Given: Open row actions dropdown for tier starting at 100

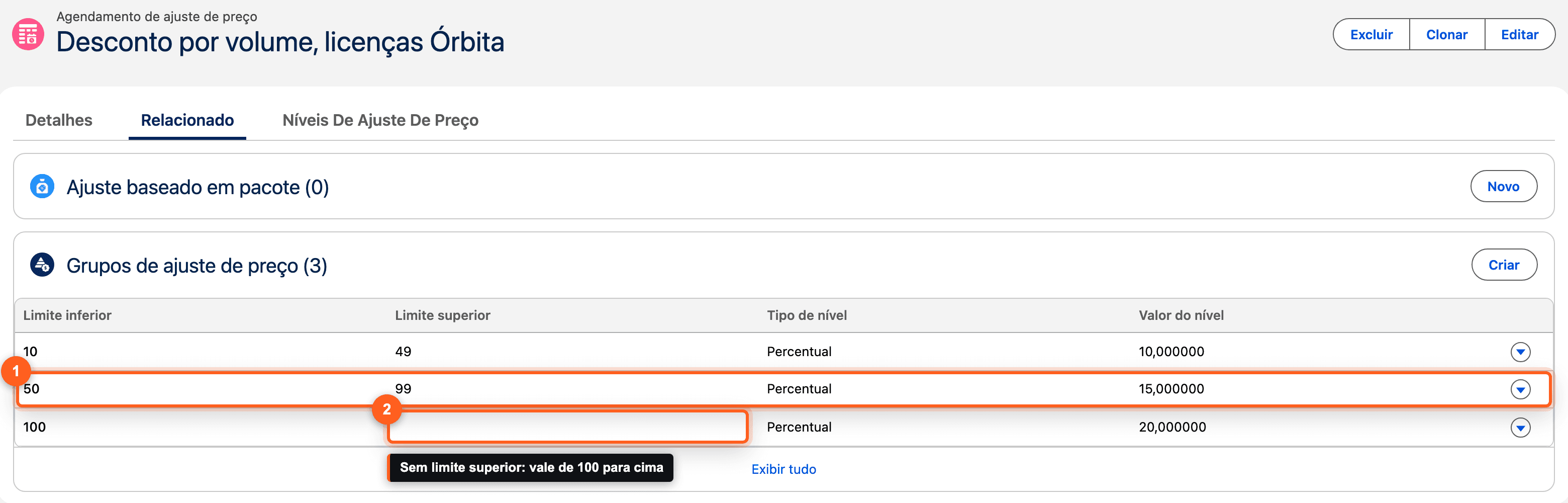Looking at the screenshot, I should pyautogui.click(x=1520, y=428).
